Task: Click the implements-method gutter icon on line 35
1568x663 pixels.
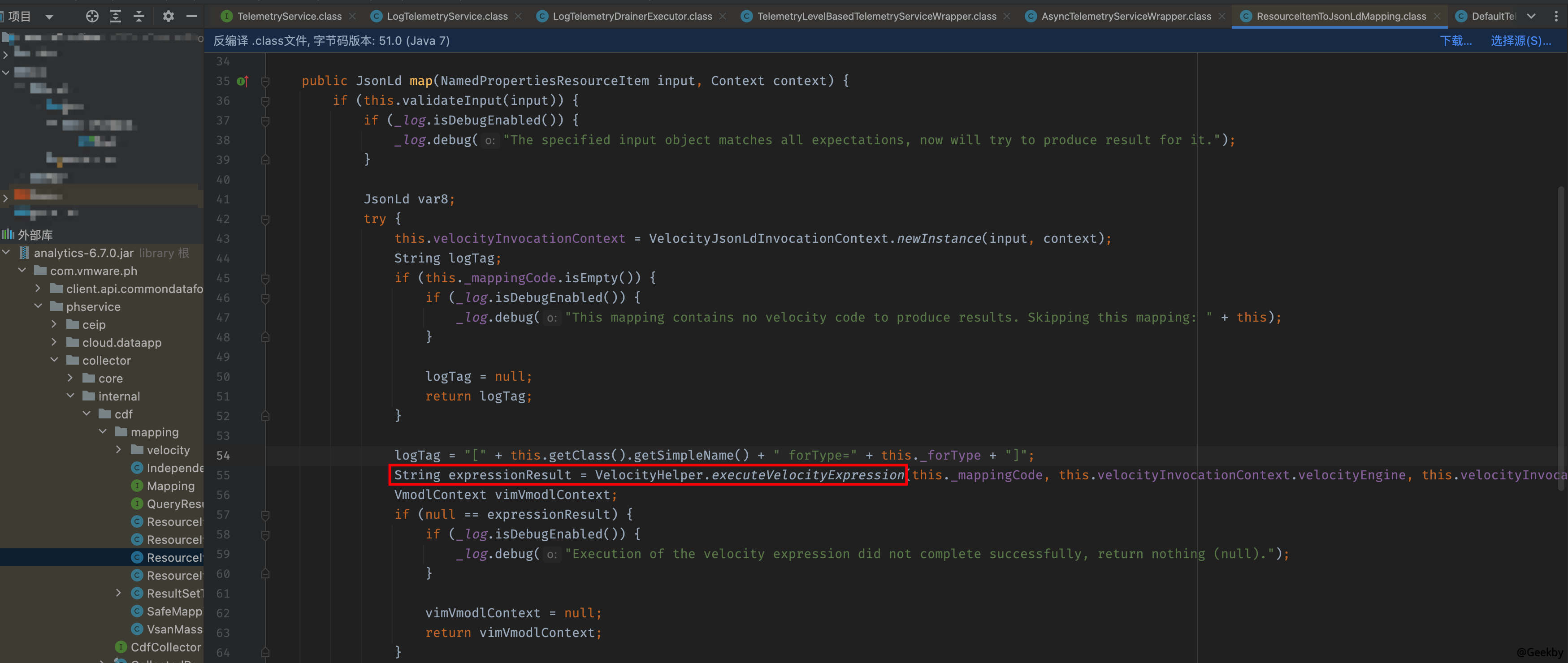Action: (x=242, y=81)
